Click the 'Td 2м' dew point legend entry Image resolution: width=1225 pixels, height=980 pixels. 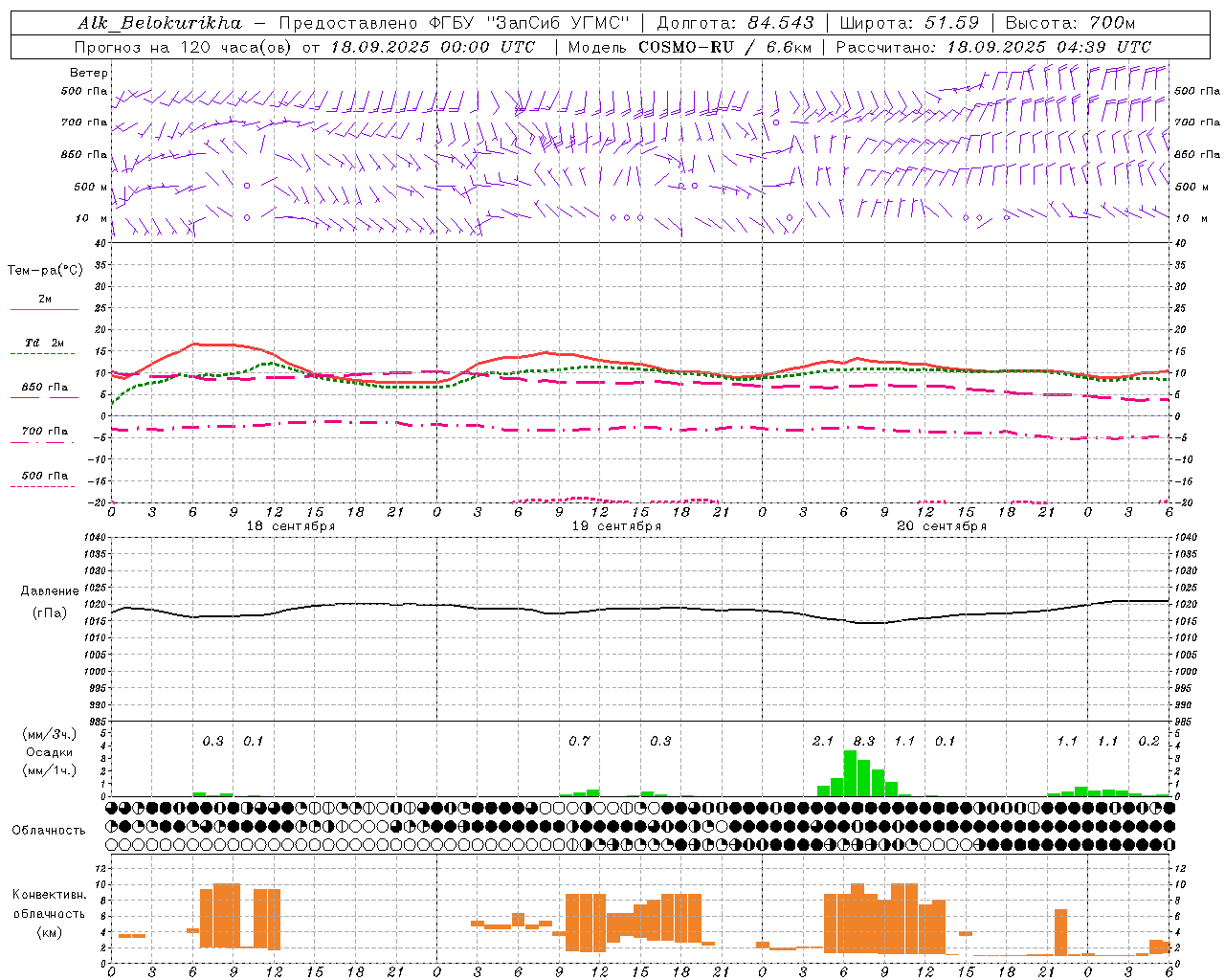pyautogui.click(x=45, y=343)
